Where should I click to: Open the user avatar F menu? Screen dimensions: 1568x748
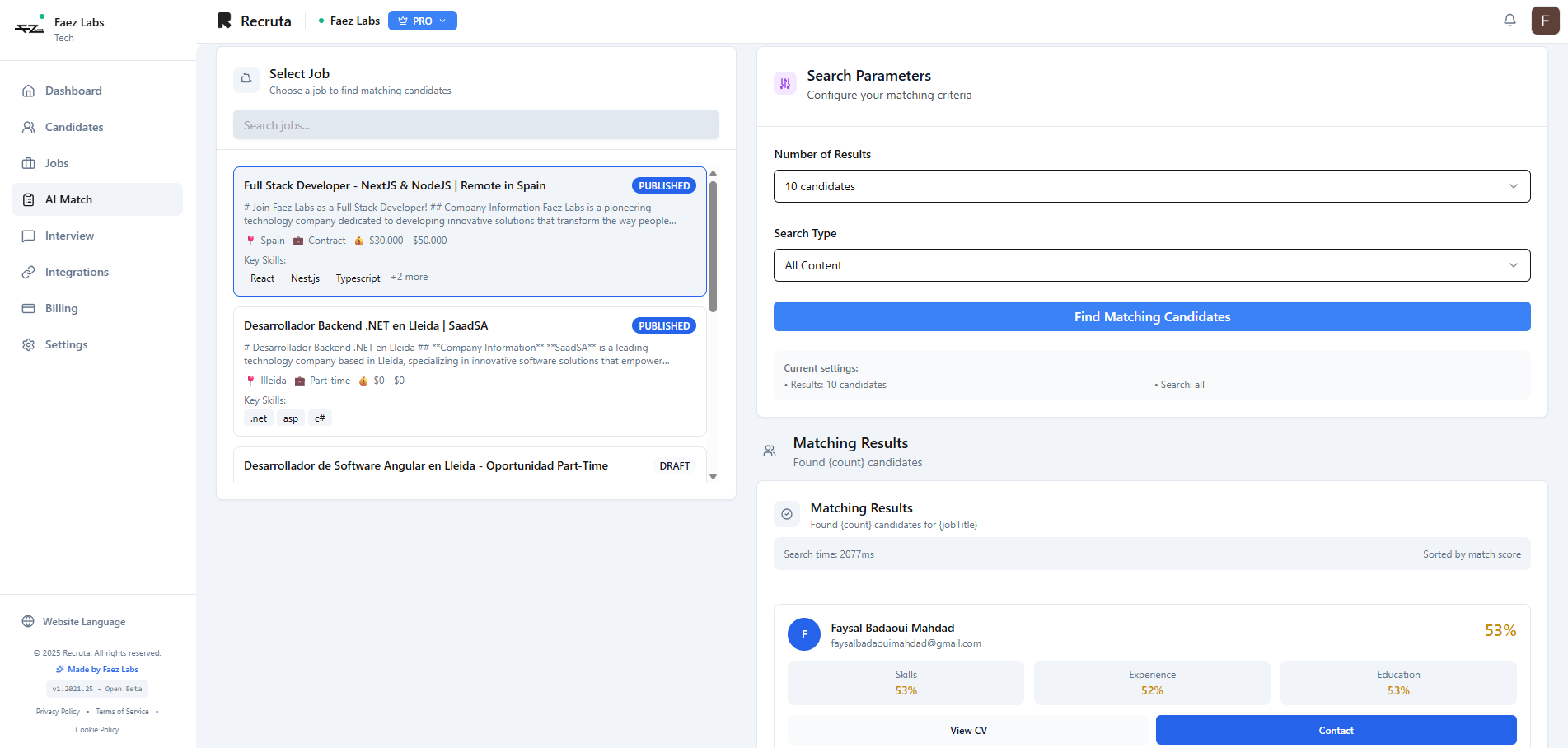pos(1545,21)
